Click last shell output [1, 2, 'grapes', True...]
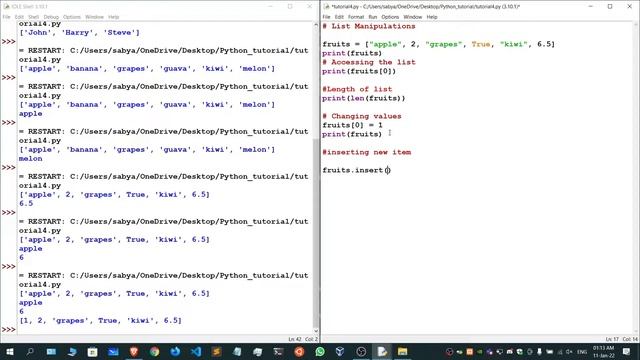 pos(100,320)
